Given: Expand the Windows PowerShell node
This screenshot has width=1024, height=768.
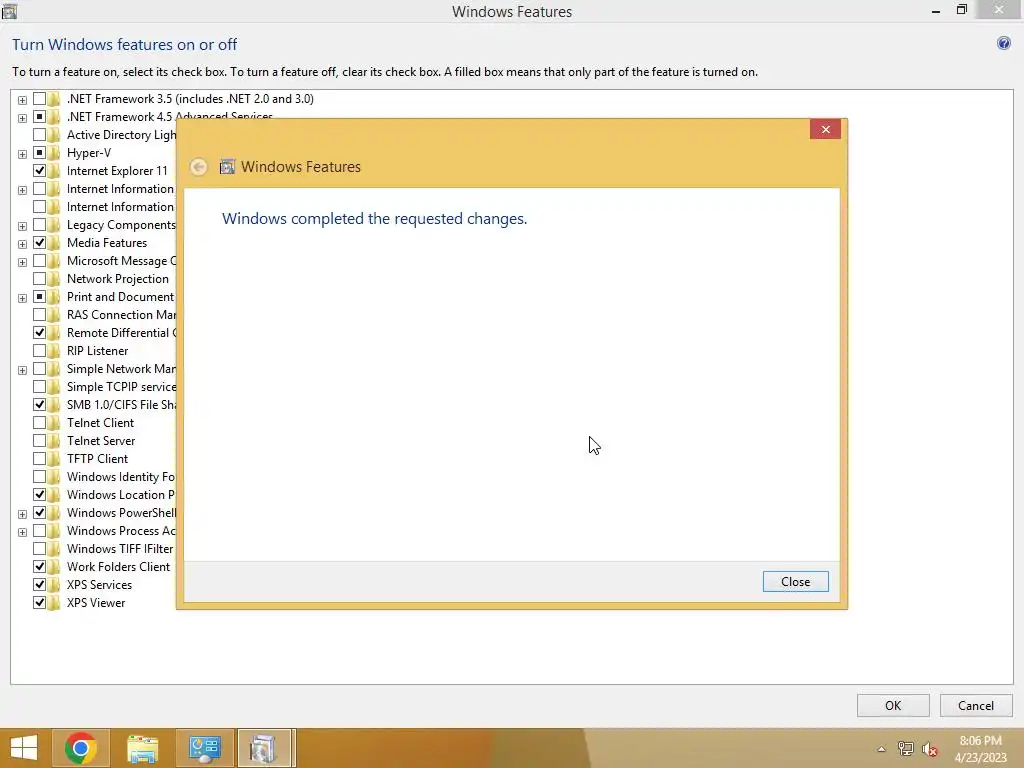Looking at the screenshot, I should click(x=22, y=514).
